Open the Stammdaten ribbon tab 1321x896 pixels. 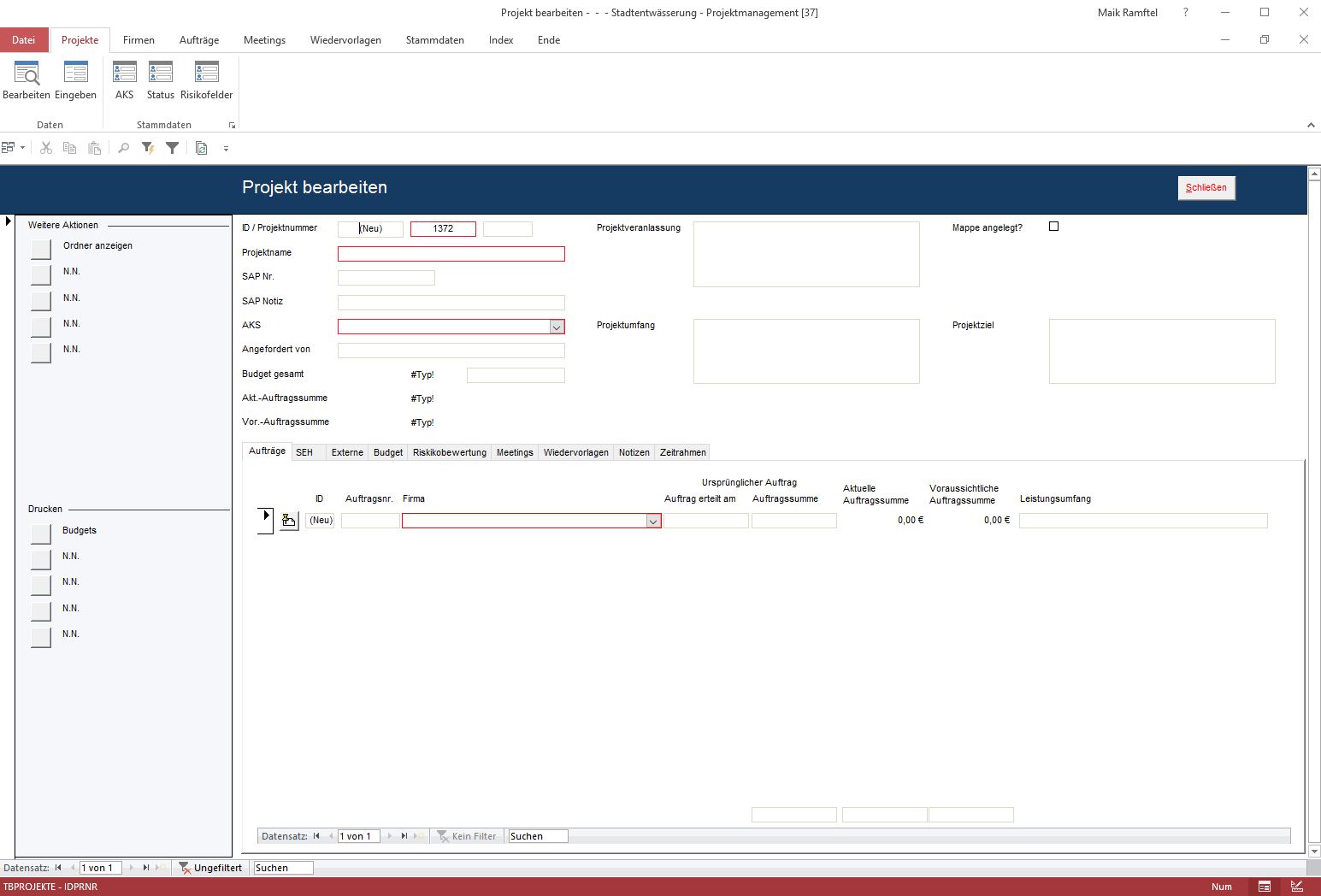[x=435, y=40]
